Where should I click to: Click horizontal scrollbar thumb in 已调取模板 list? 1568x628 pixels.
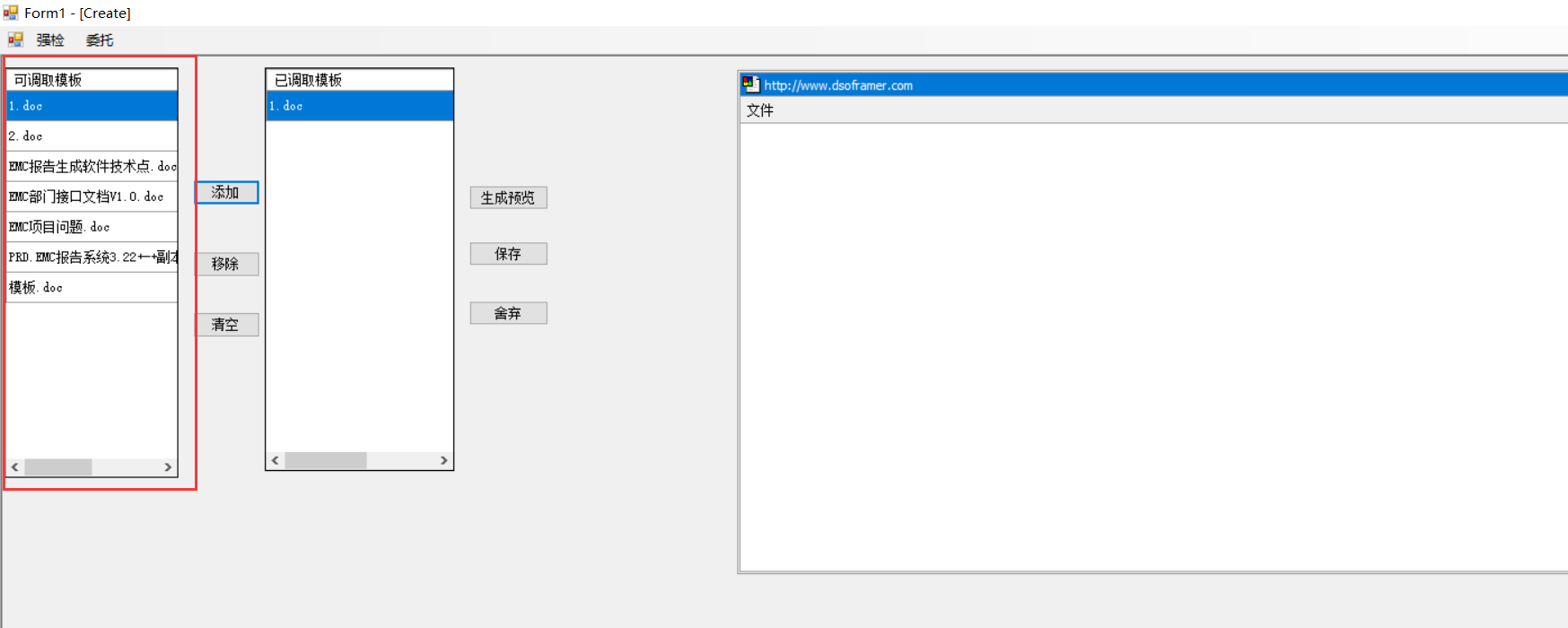click(326, 460)
